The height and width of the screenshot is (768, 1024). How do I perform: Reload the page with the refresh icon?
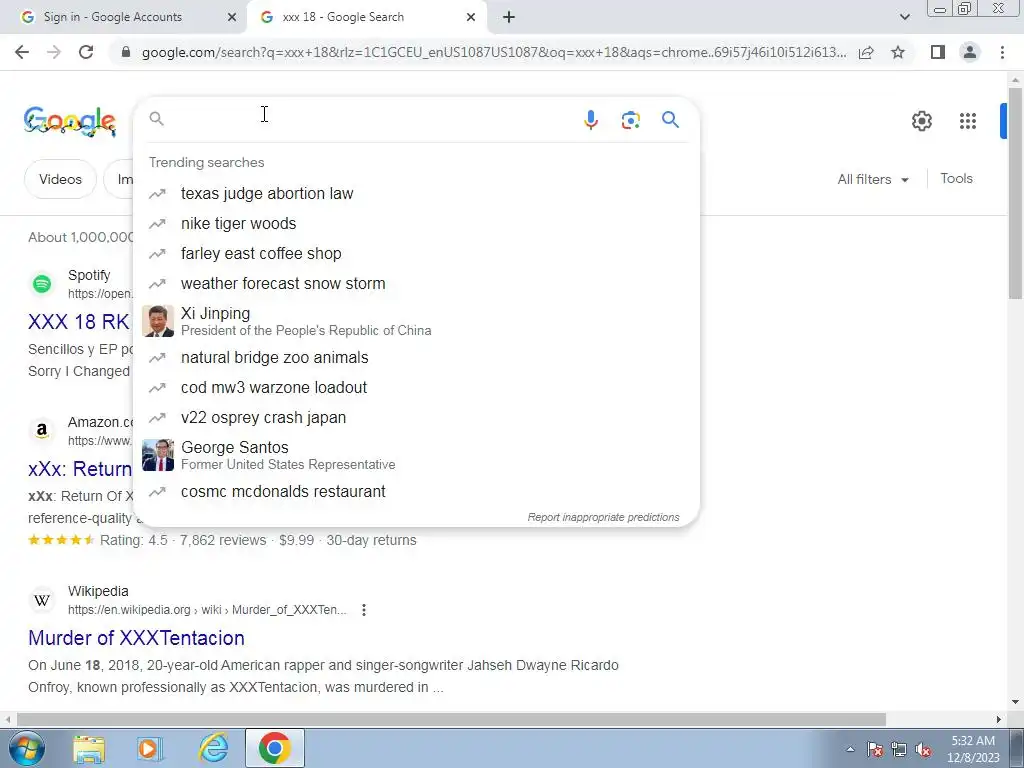pos(86,52)
